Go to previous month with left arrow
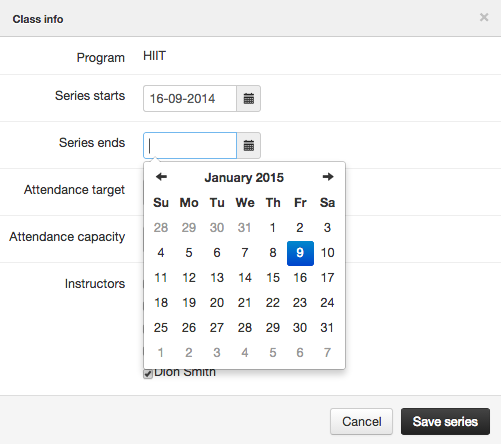 (x=161, y=177)
